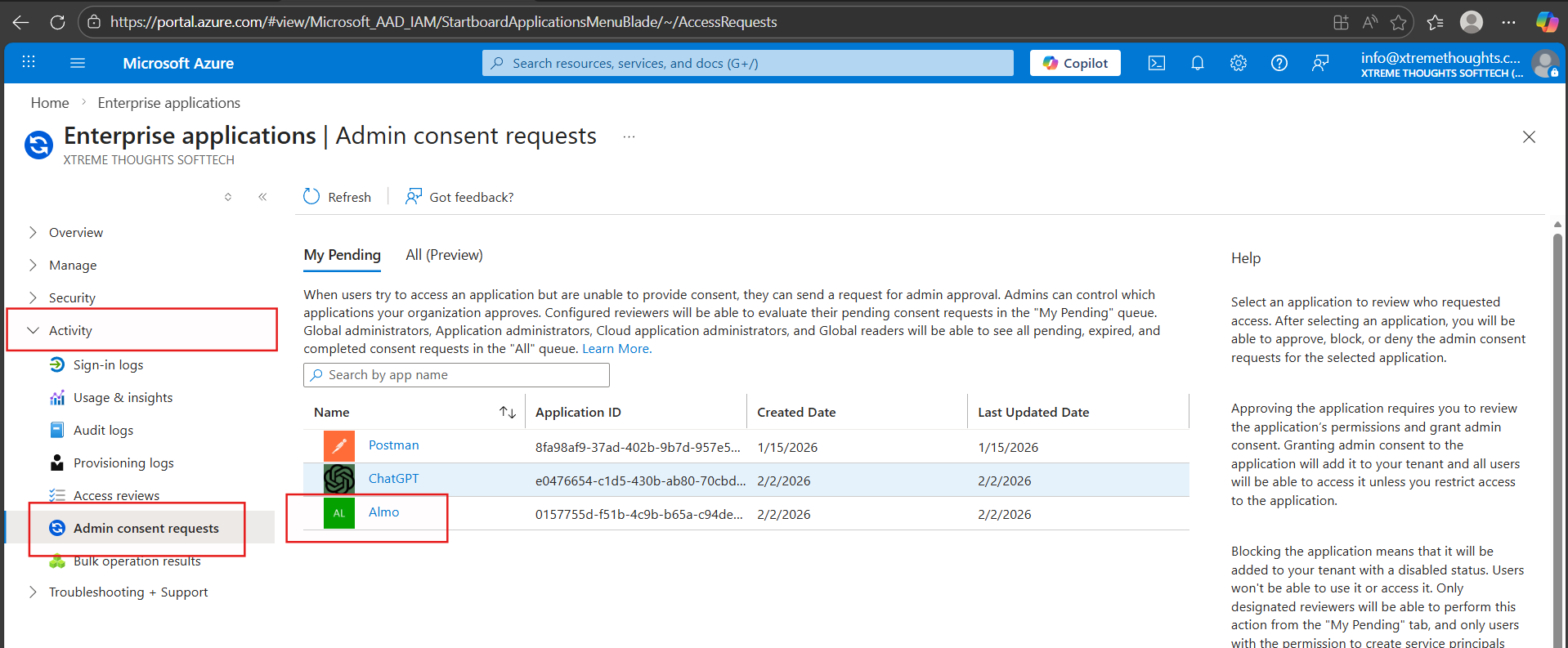The image size is (1568, 648).
Task: Open the Help question mark icon
Action: click(1279, 63)
